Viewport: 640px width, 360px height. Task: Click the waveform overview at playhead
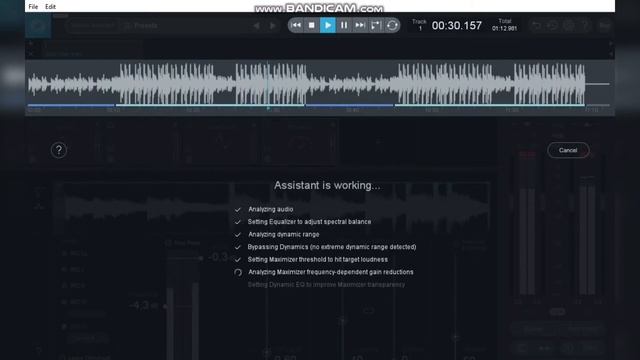[268, 84]
